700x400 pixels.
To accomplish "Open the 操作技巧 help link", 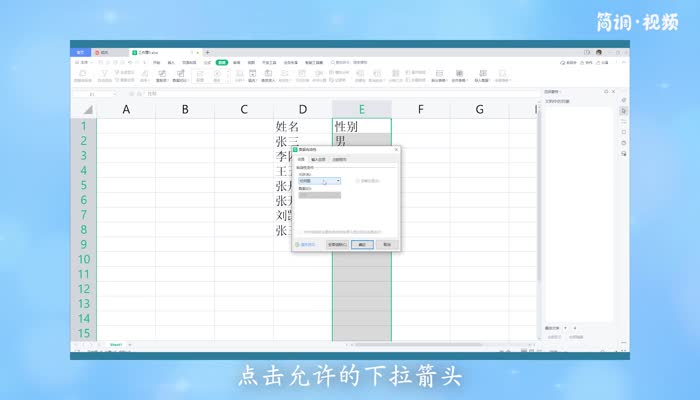I will (307, 243).
